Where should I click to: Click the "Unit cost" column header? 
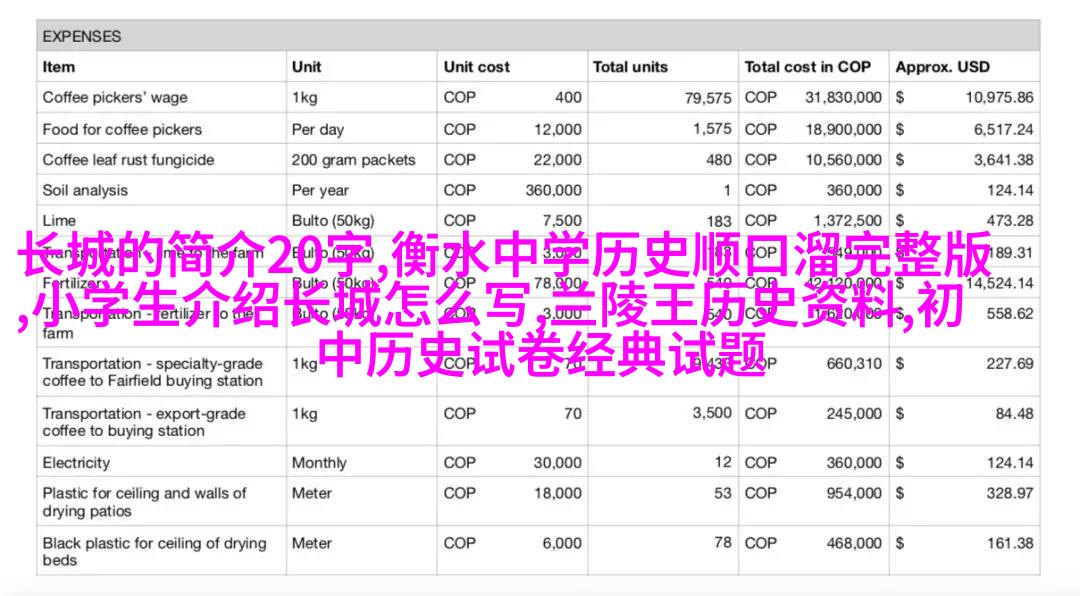(x=477, y=67)
